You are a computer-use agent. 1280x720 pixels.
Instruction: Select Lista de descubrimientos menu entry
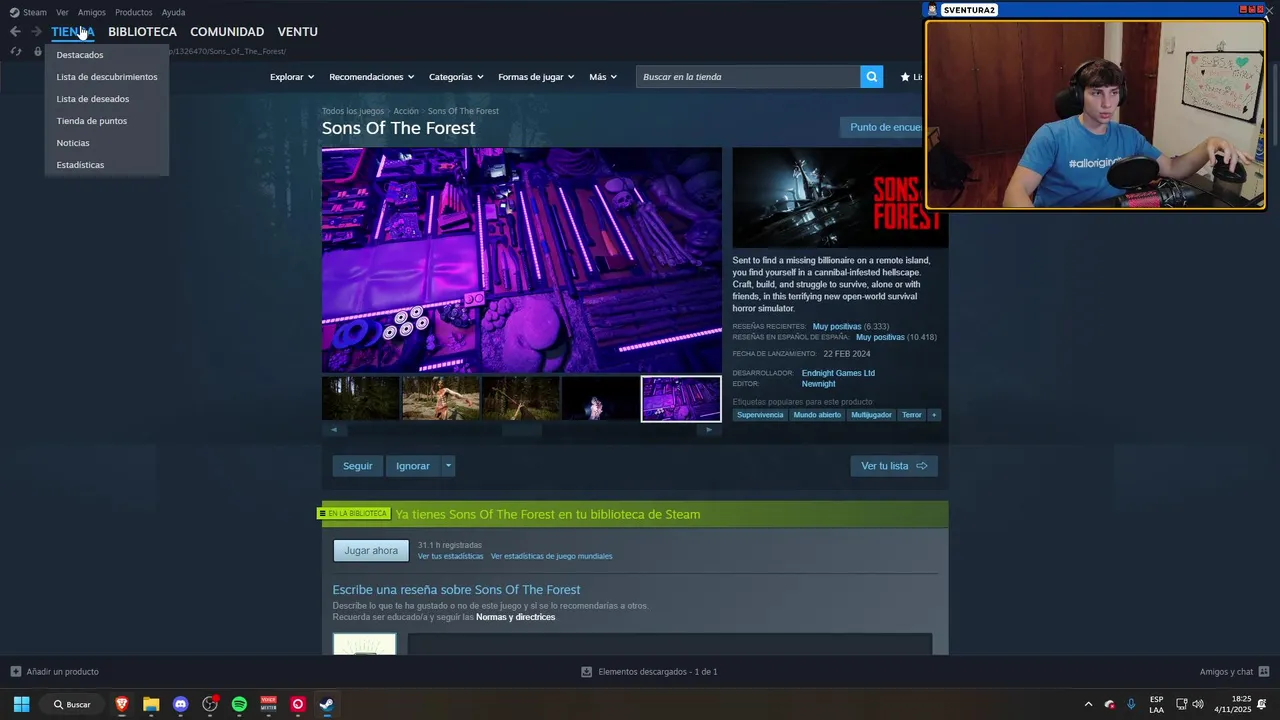(x=107, y=77)
